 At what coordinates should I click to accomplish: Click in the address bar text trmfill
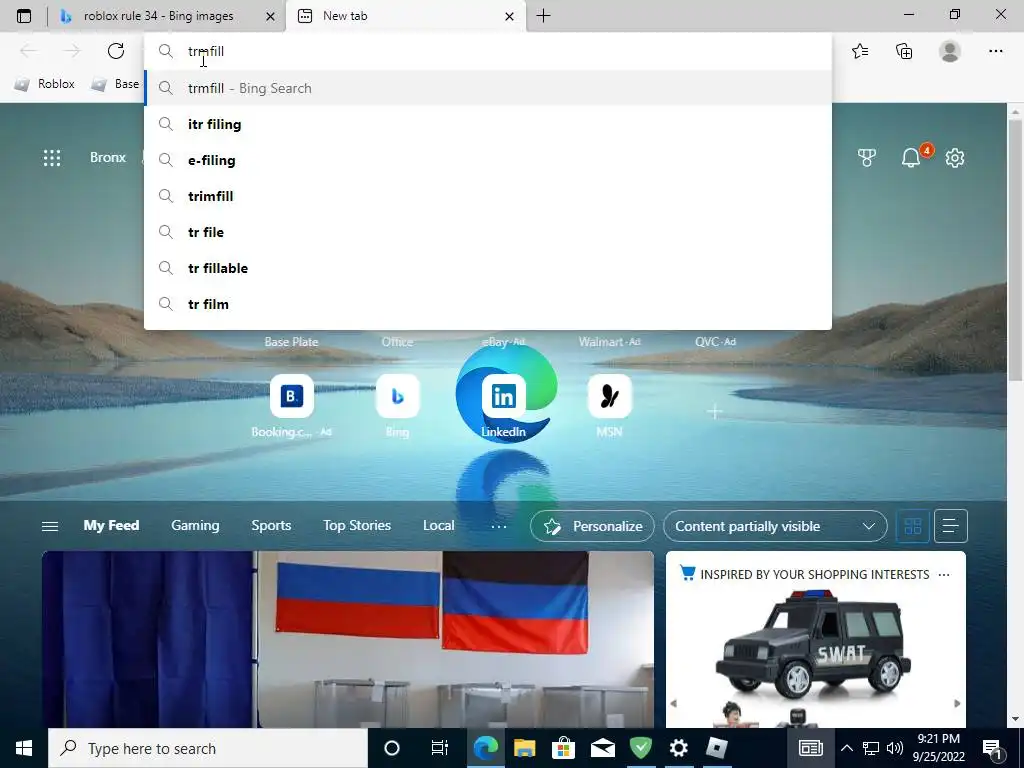click(x=206, y=51)
